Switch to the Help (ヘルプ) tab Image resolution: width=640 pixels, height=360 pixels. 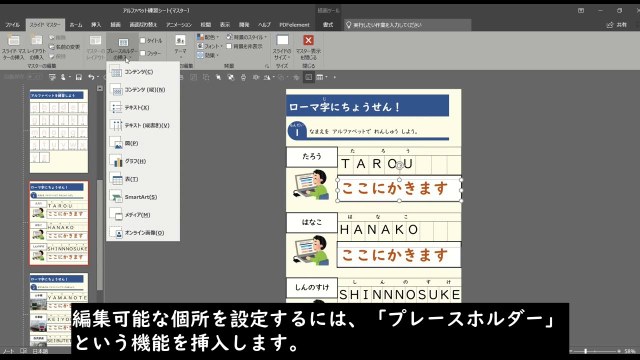(264, 25)
